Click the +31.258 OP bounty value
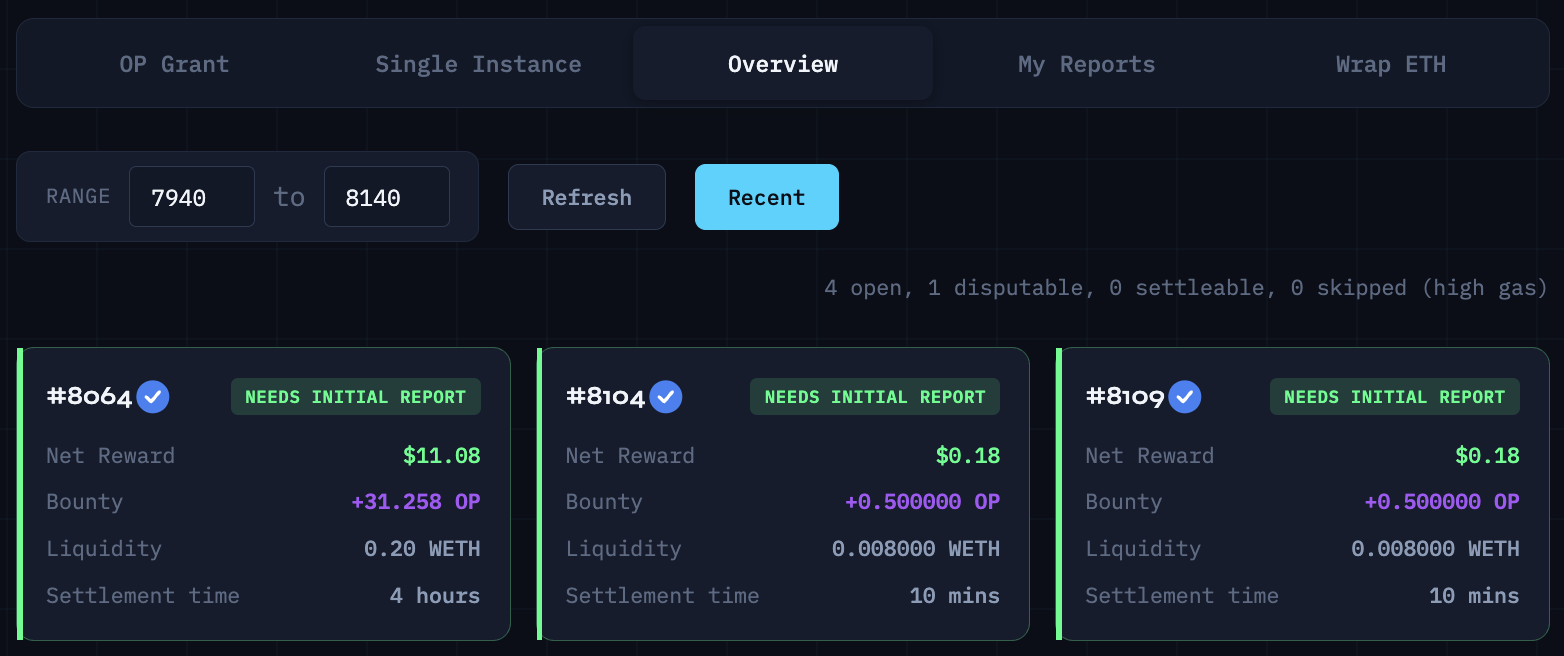Viewport: 1564px width, 656px height. point(416,502)
